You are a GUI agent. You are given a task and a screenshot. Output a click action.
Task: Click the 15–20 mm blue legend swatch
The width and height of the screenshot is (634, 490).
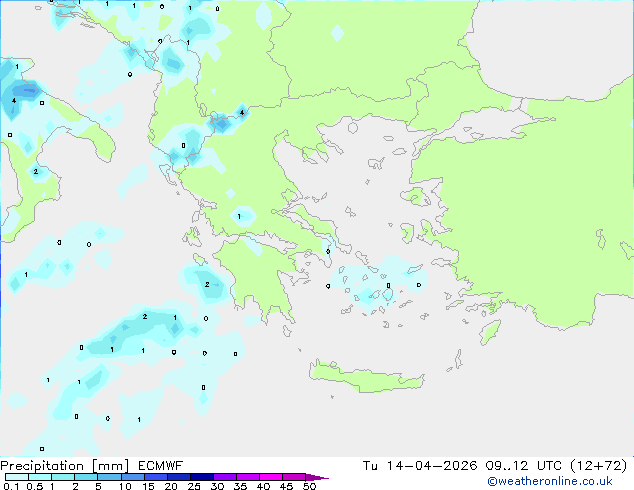point(156,477)
